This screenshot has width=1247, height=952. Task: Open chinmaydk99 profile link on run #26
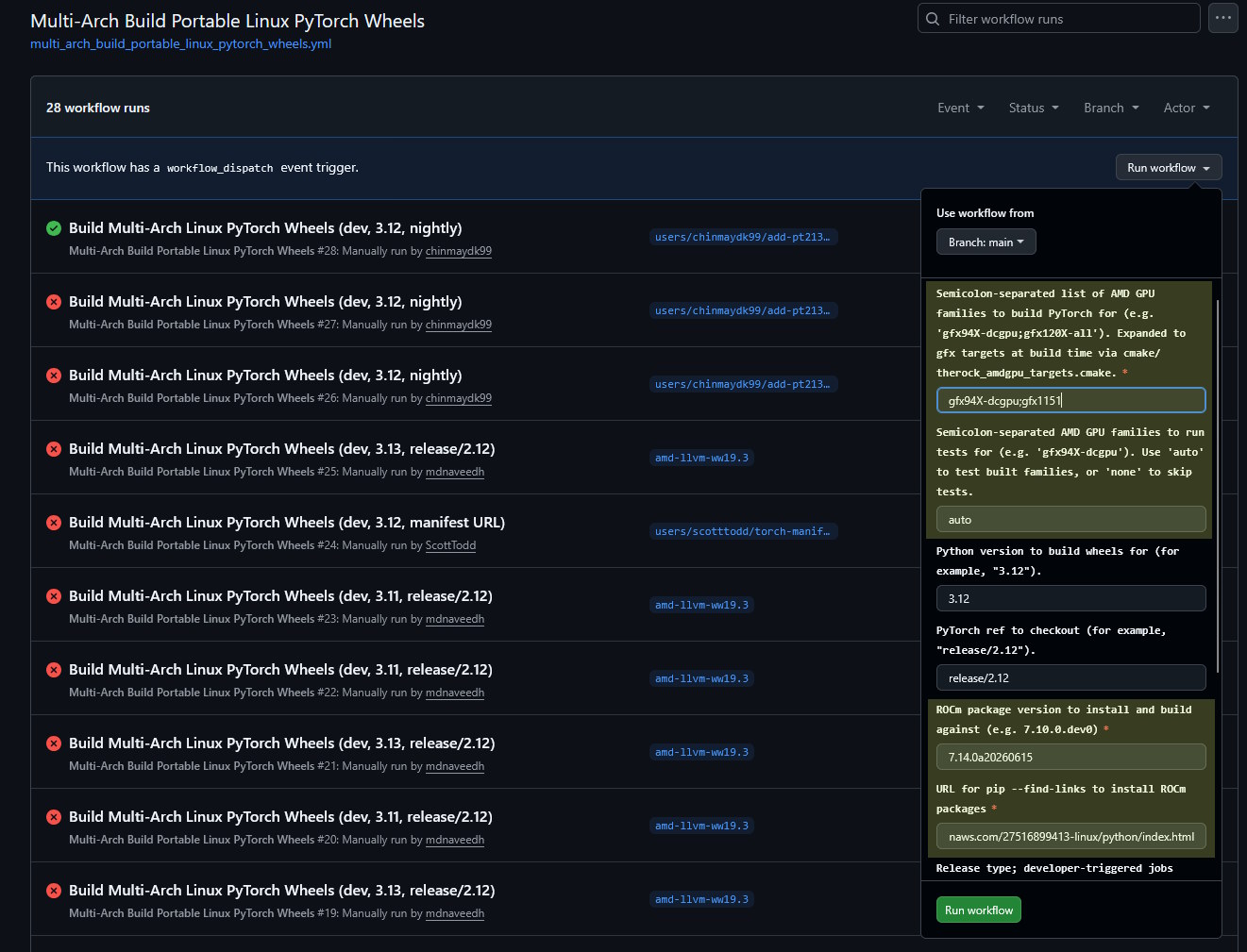coord(459,398)
